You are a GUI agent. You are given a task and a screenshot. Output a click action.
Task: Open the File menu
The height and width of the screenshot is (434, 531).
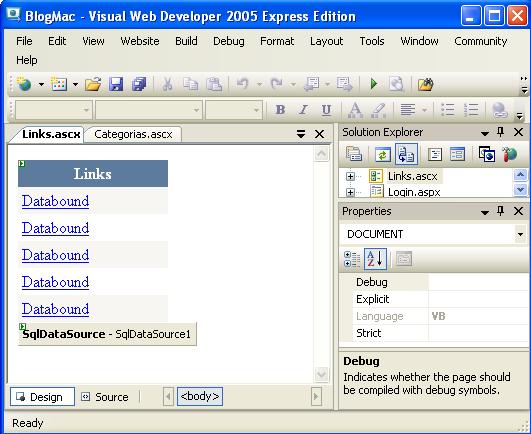point(24,41)
